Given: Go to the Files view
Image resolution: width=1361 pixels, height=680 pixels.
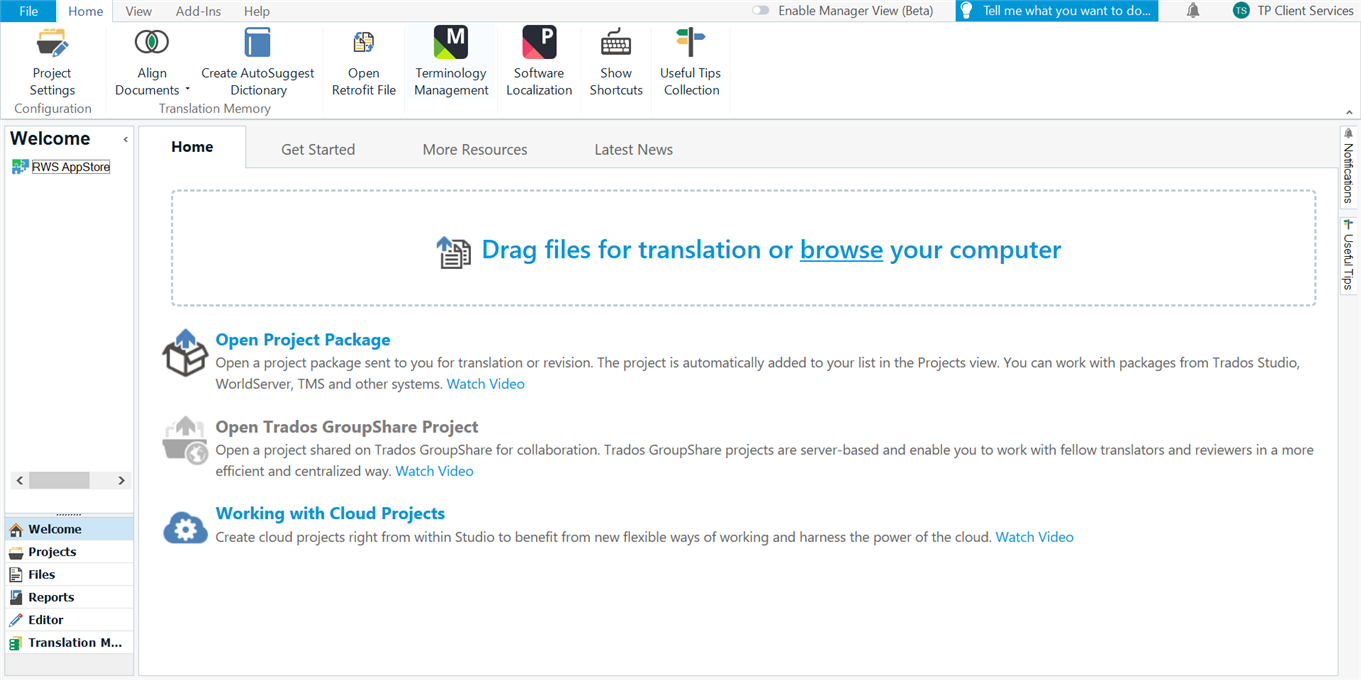Looking at the screenshot, I should tap(69, 575).
